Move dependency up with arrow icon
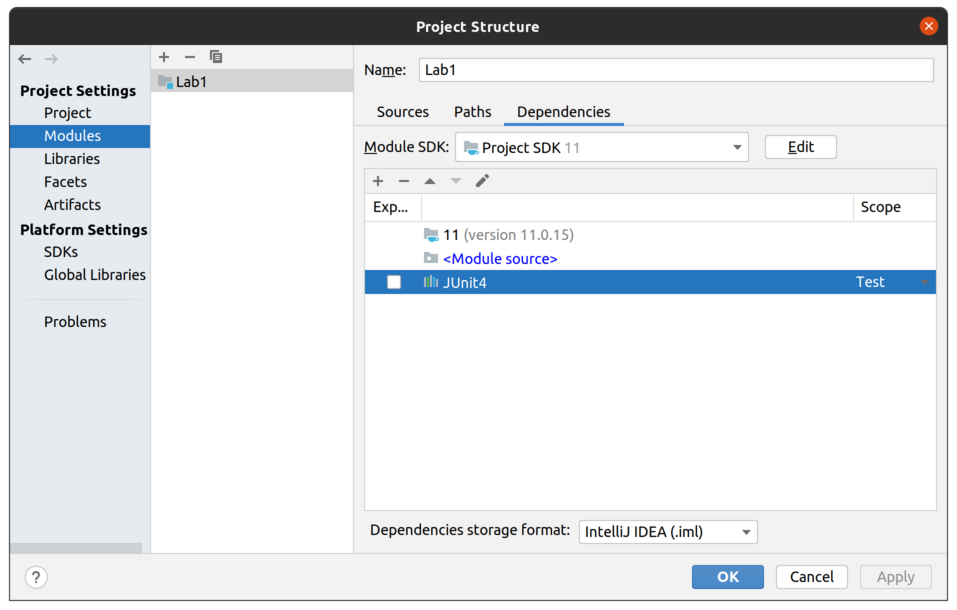Screen dimensions: 957x610 pyautogui.click(x=430, y=181)
